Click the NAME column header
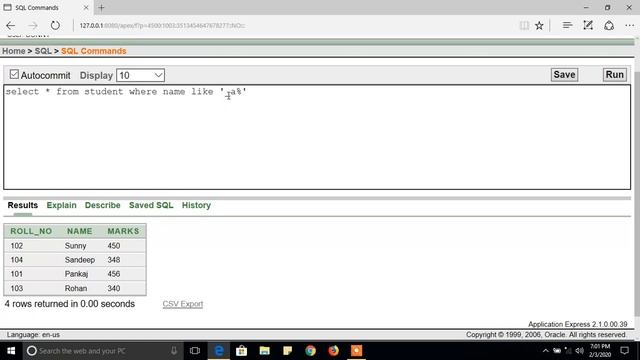This screenshot has width=640, height=360. click(x=80, y=231)
